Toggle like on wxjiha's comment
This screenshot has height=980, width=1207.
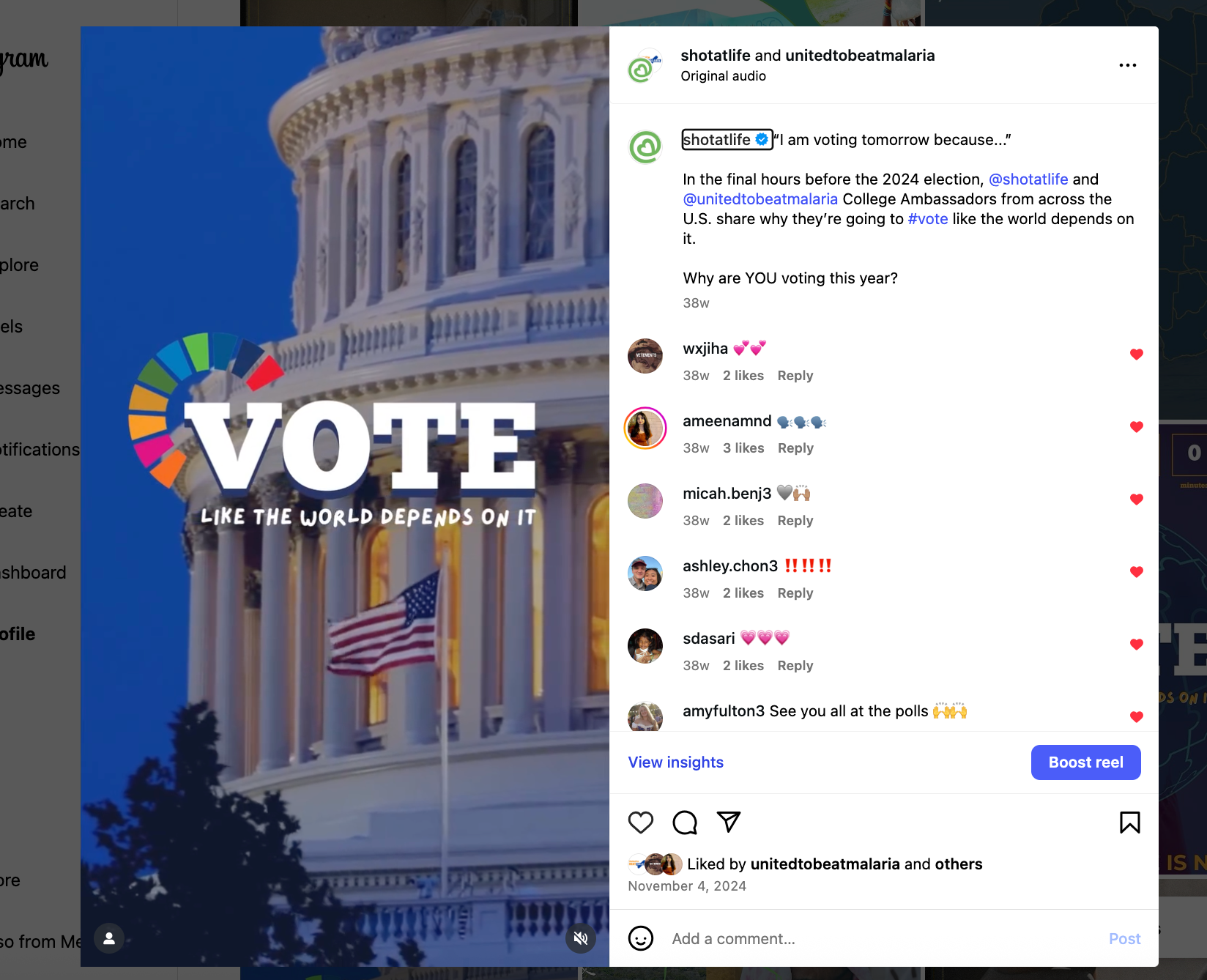(1137, 354)
